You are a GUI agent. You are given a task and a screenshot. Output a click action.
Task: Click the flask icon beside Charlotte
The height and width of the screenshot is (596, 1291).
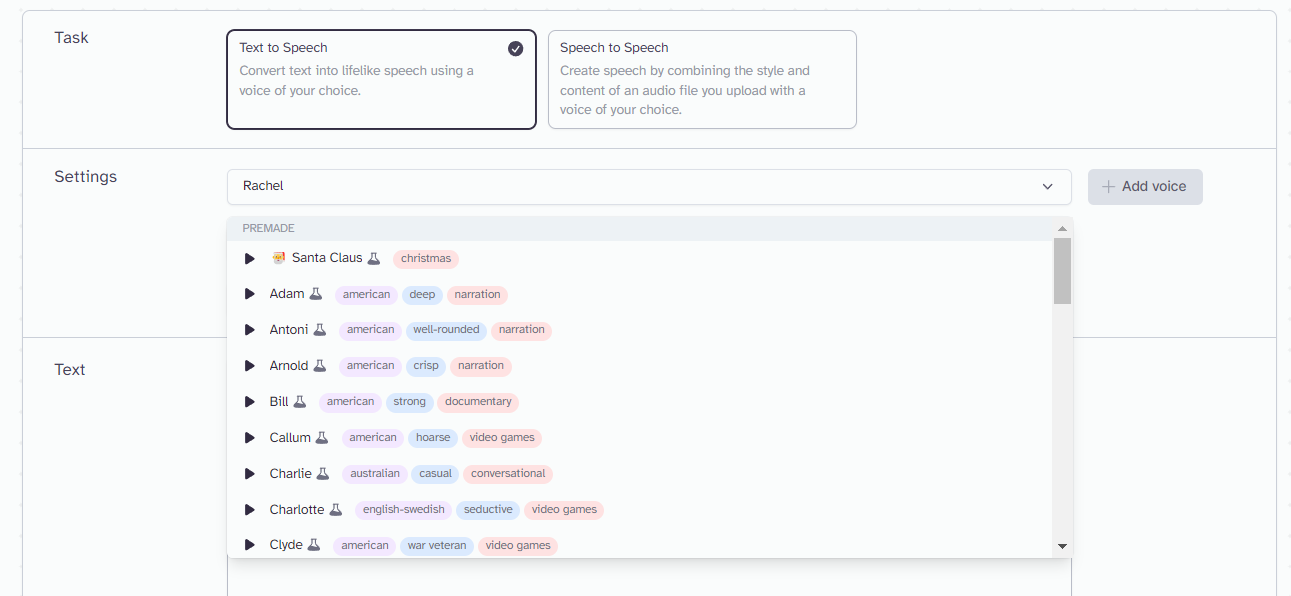point(336,510)
